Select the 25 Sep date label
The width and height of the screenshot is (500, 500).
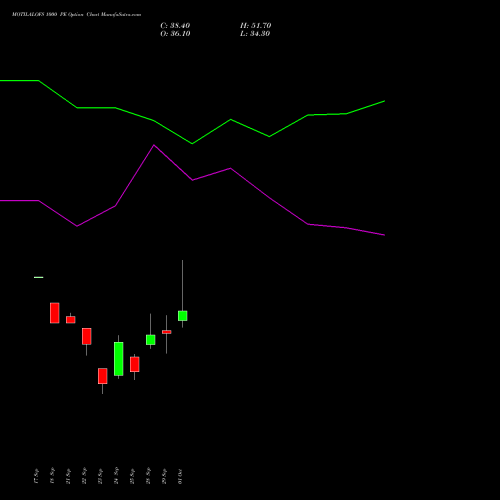(132, 476)
